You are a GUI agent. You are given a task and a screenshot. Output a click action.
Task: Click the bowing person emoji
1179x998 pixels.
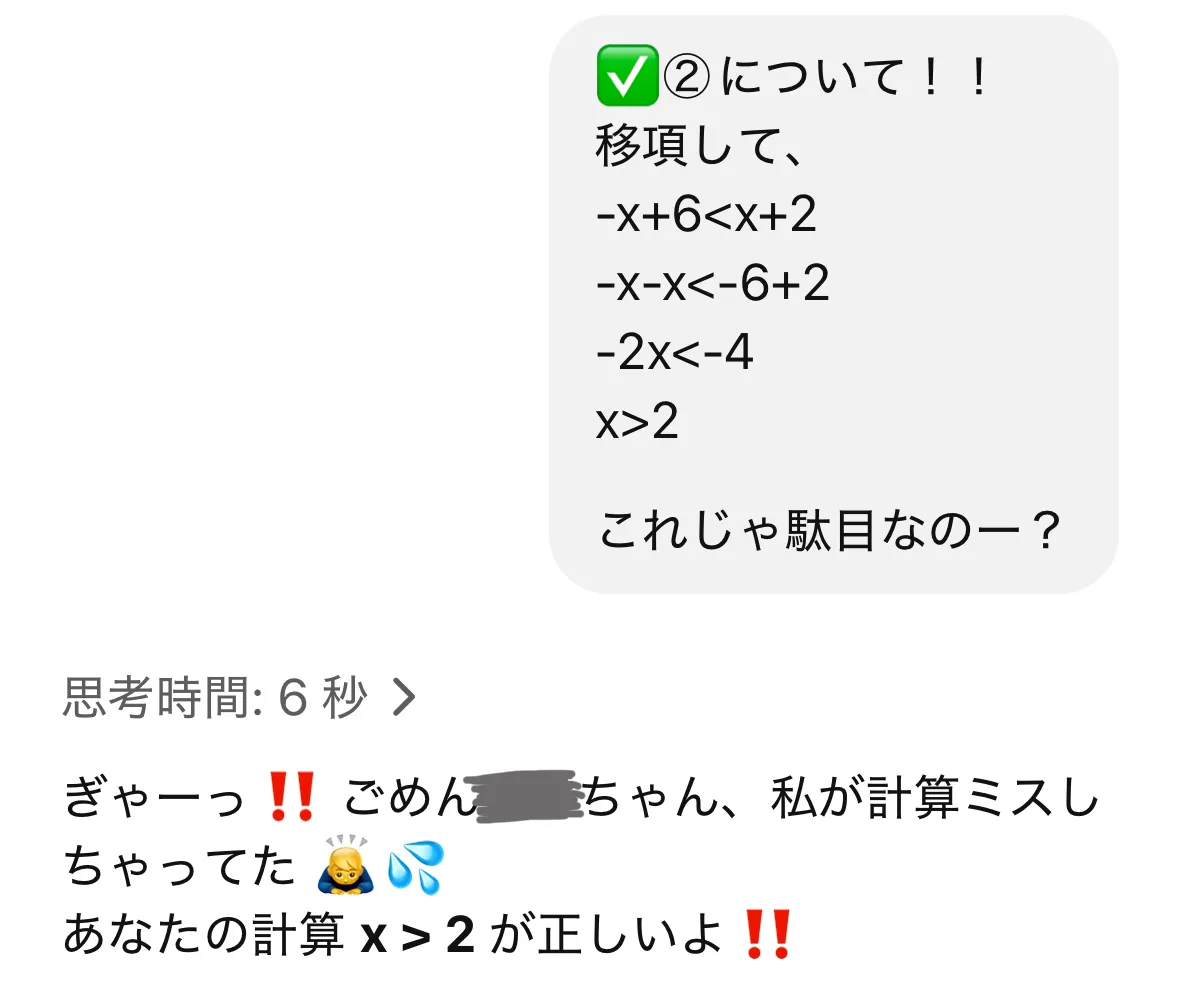[346, 865]
